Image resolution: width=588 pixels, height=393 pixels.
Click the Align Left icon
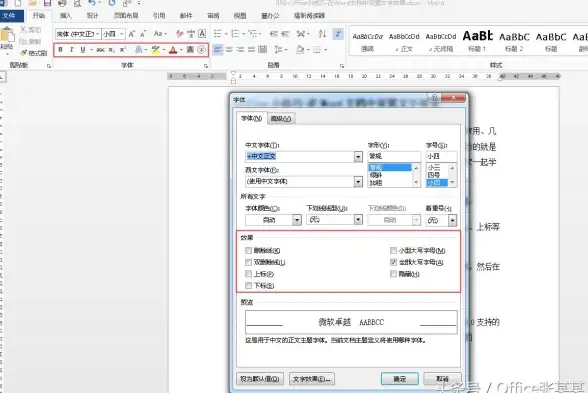[x=218, y=50]
